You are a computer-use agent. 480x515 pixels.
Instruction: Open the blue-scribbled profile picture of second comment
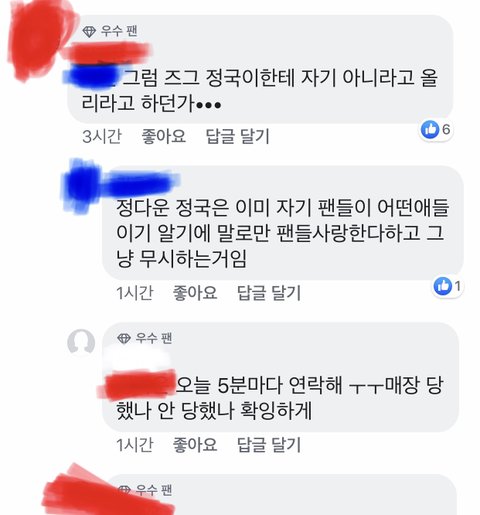click(x=83, y=185)
